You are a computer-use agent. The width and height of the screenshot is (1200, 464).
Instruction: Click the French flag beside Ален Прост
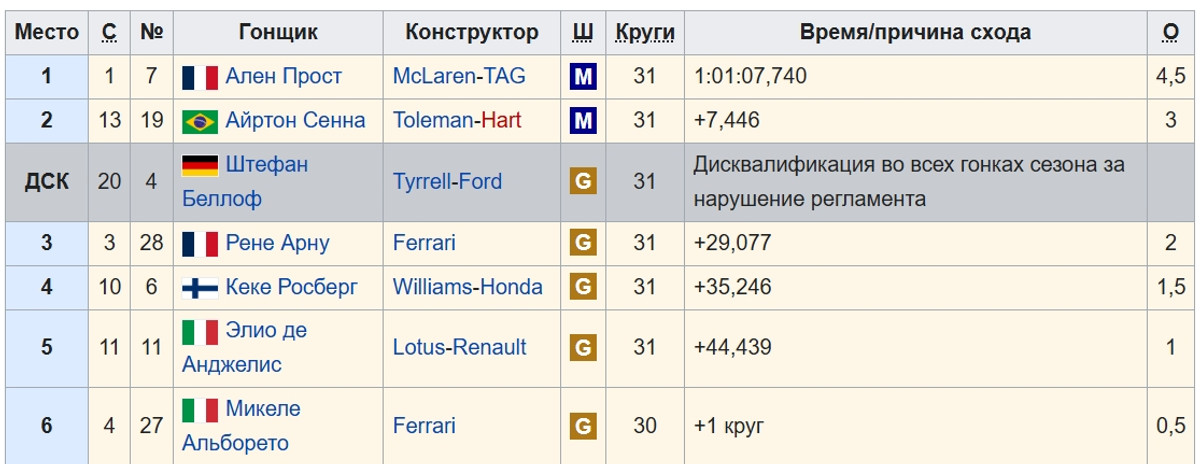[200, 77]
